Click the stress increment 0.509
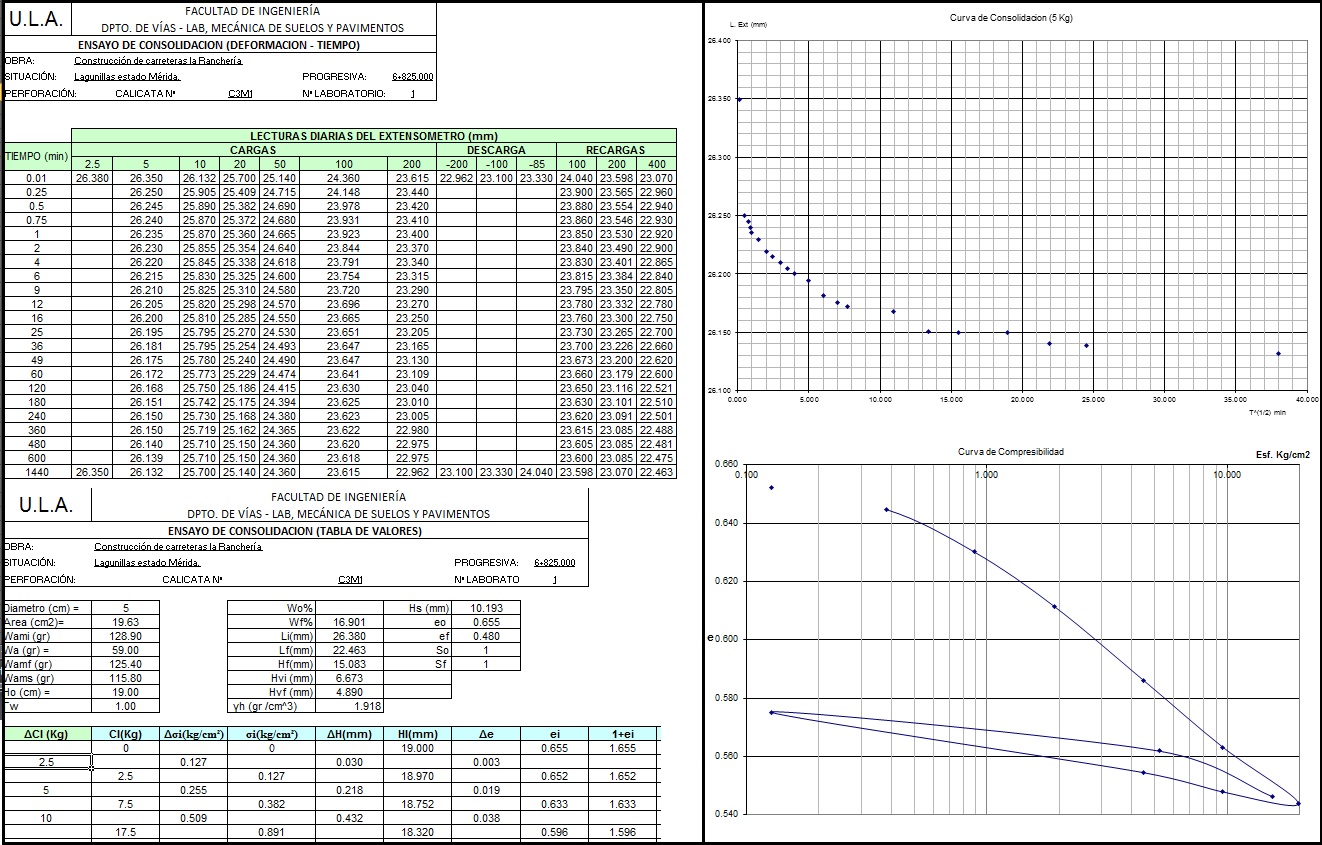 [193, 818]
